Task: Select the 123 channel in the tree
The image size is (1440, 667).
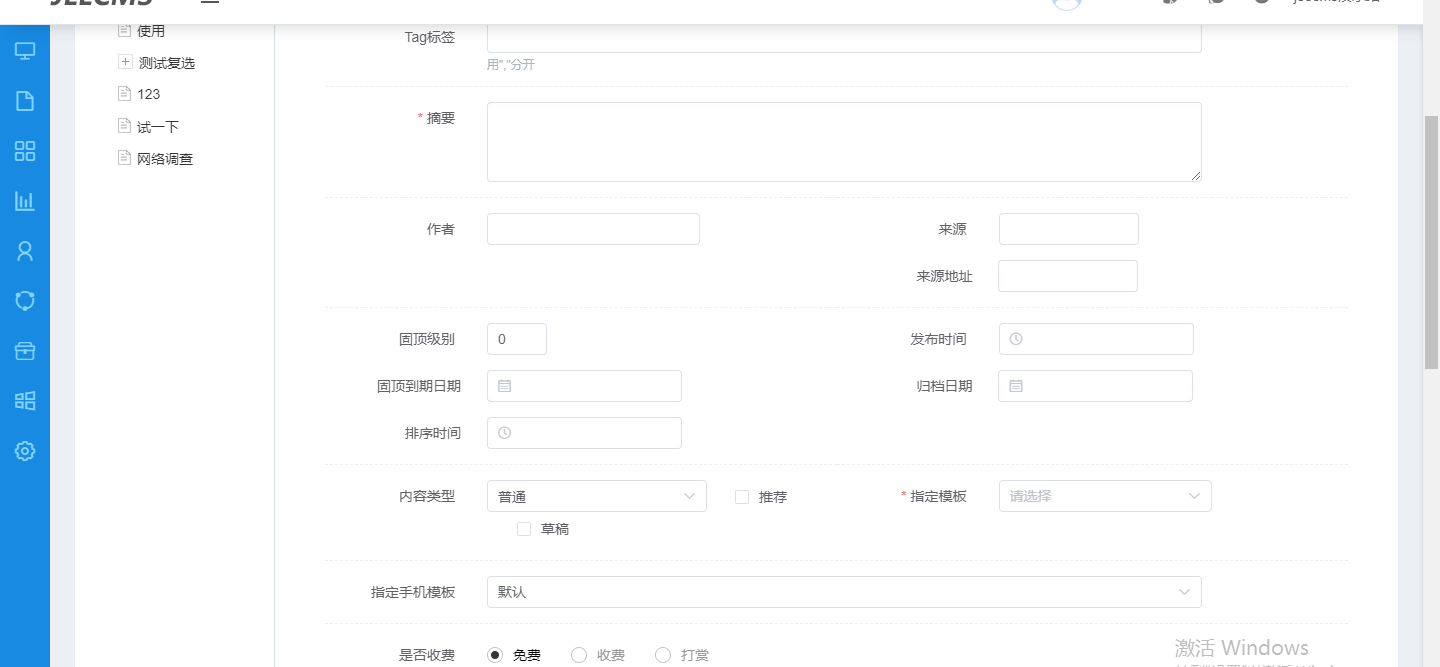Action: [x=149, y=94]
